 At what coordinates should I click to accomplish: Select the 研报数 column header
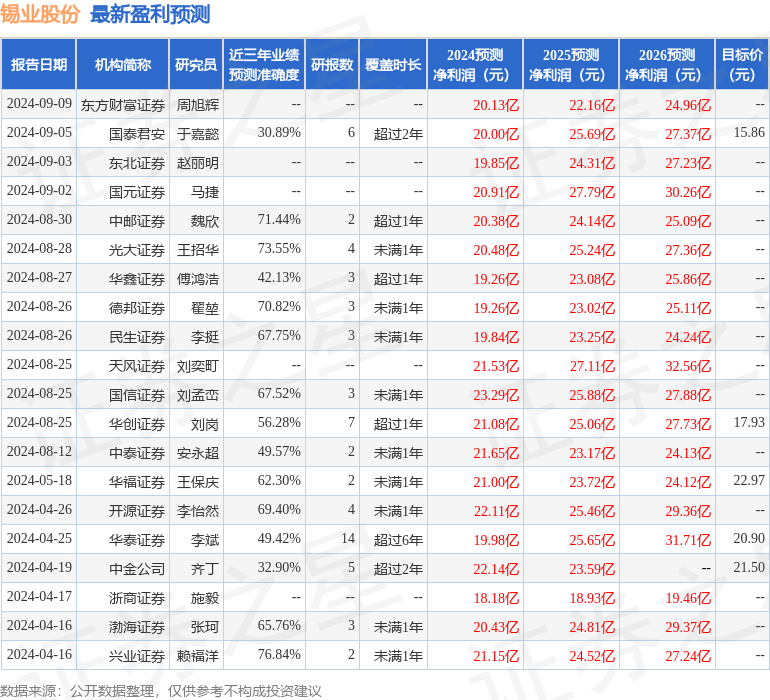point(332,65)
